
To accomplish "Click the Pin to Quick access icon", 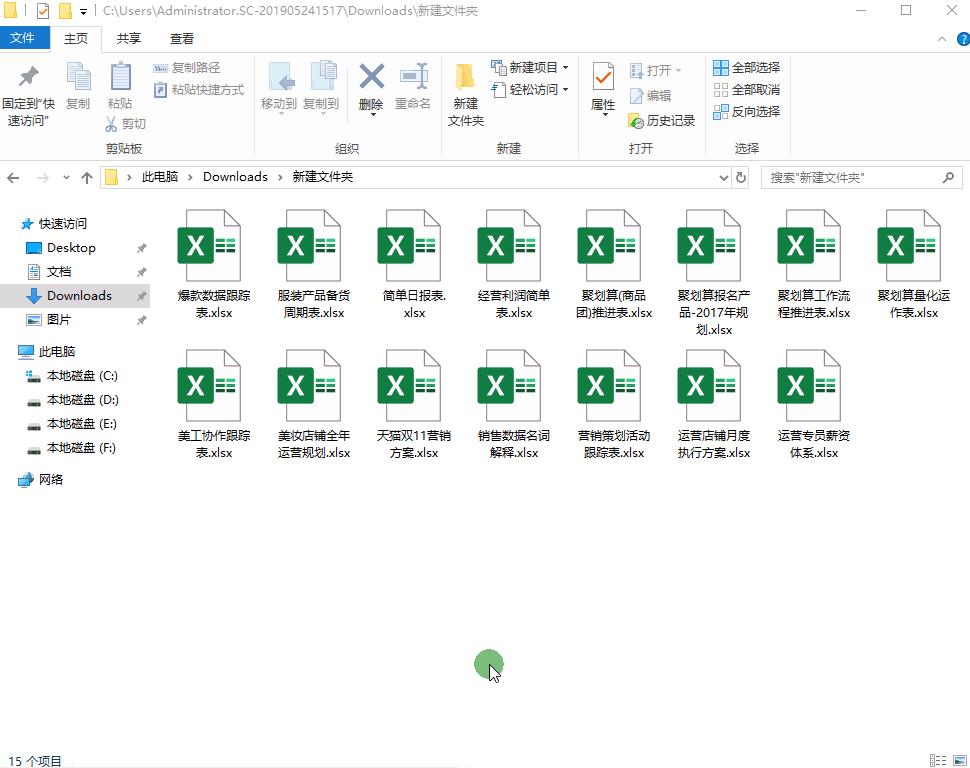I will [28, 77].
